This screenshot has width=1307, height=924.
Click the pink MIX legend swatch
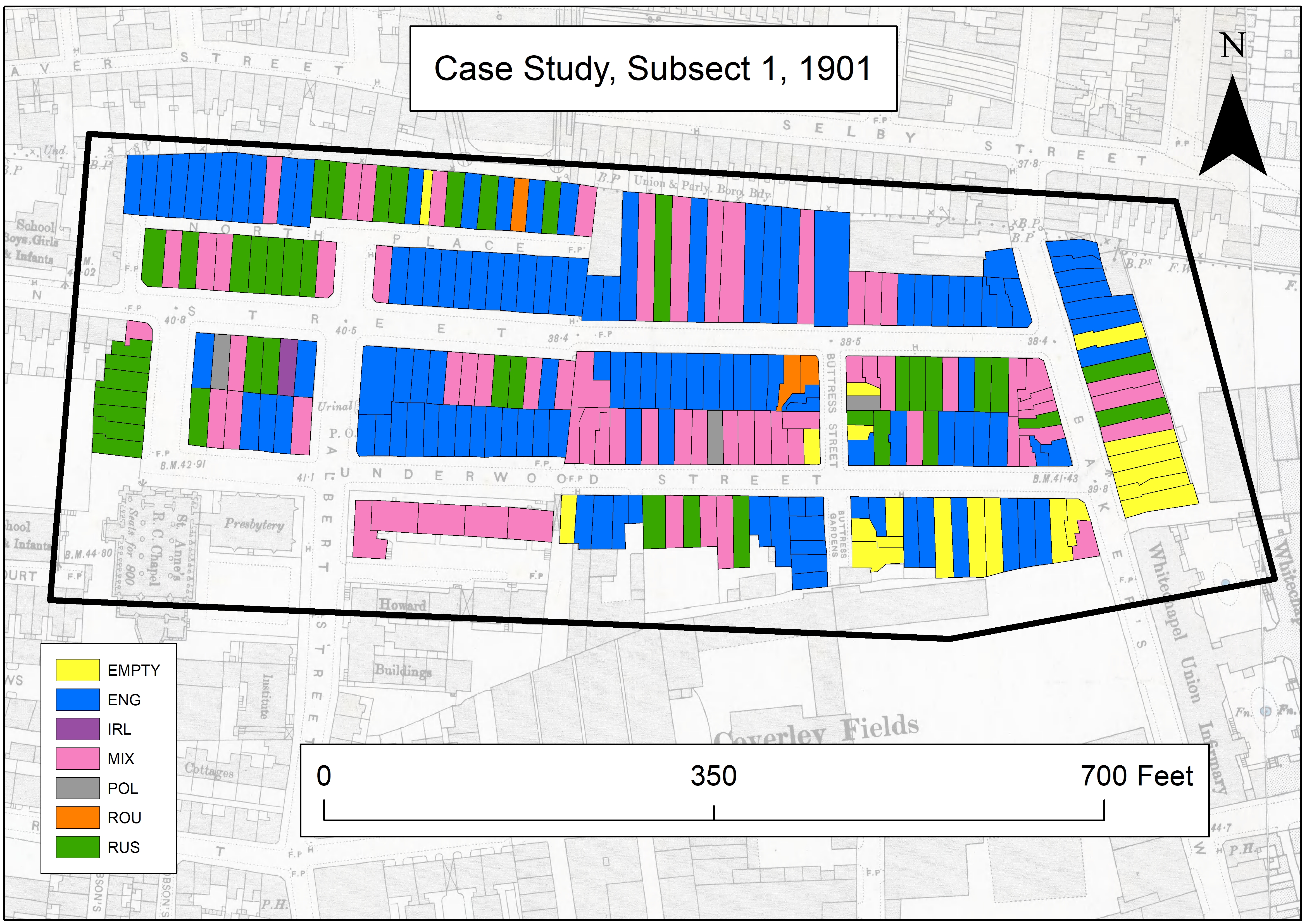pos(78,758)
